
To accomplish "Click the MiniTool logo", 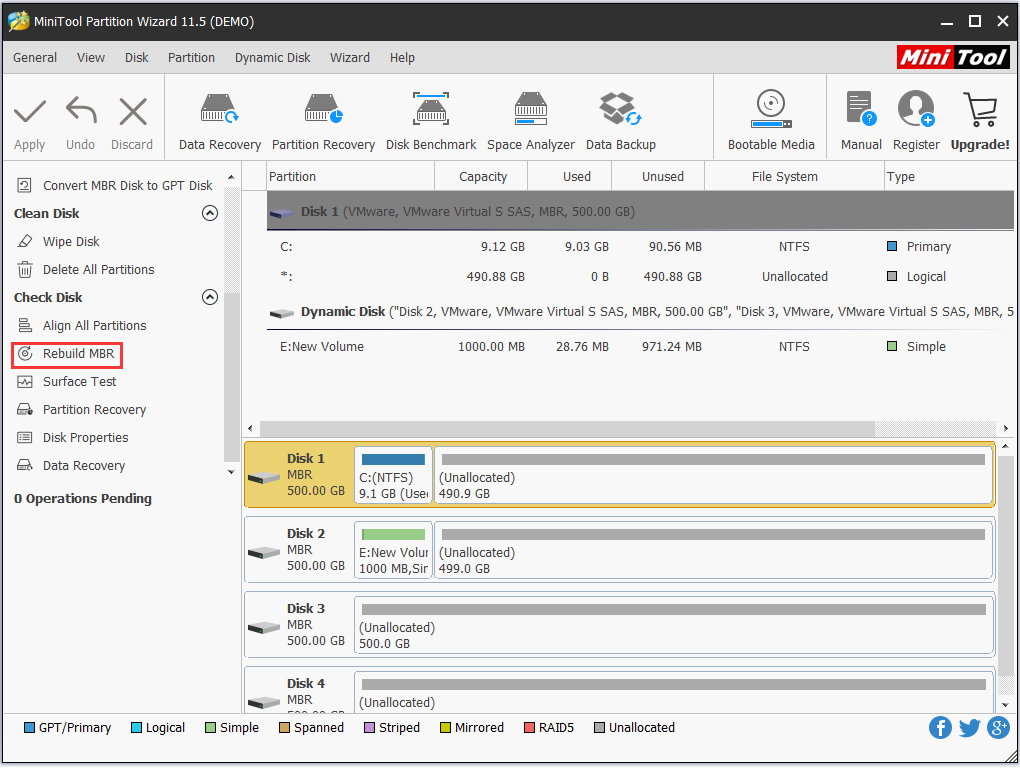I will (x=953, y=57).
